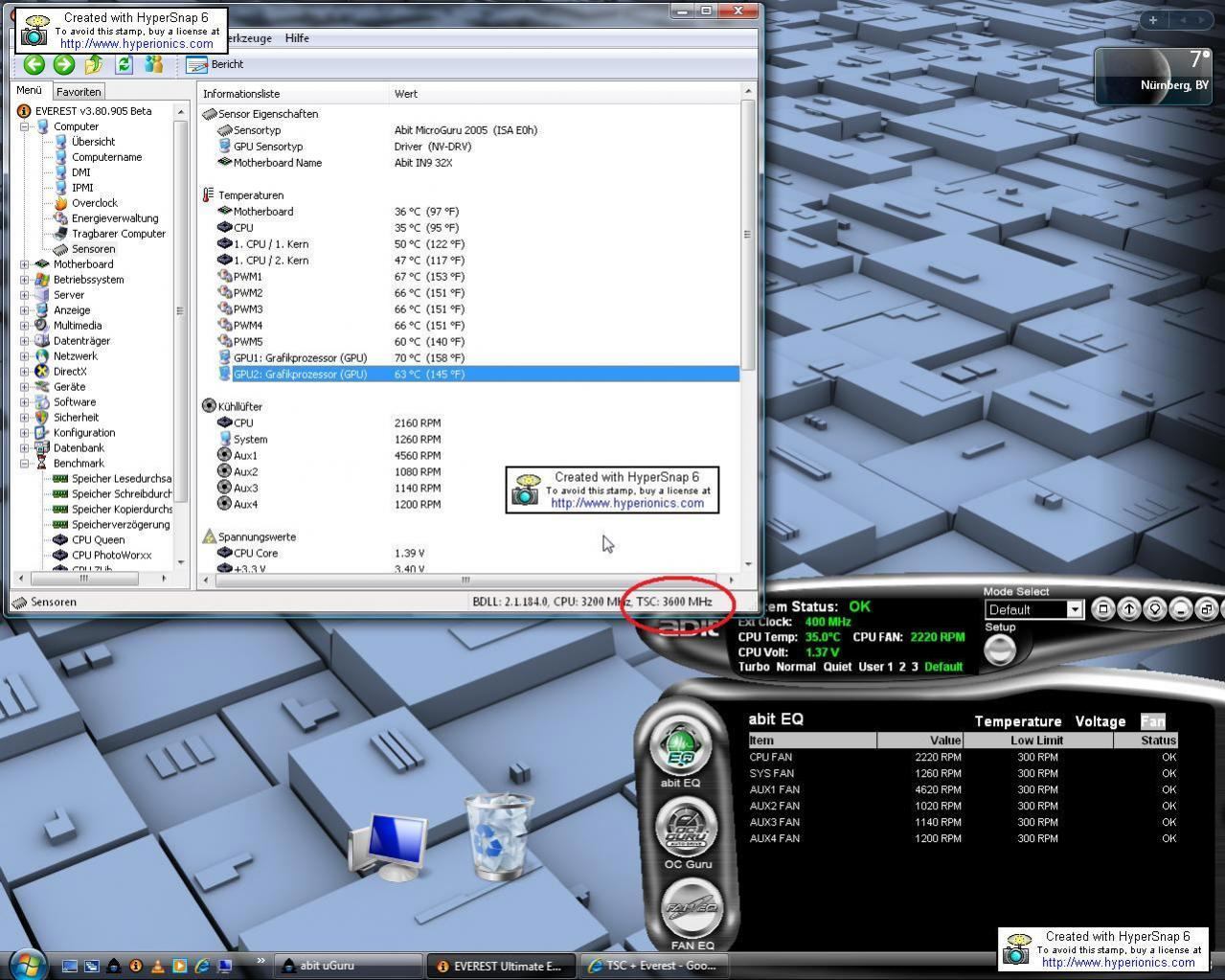
Task: Click the plus button on sidebar gadget bar
Action: click(1153, 19)
